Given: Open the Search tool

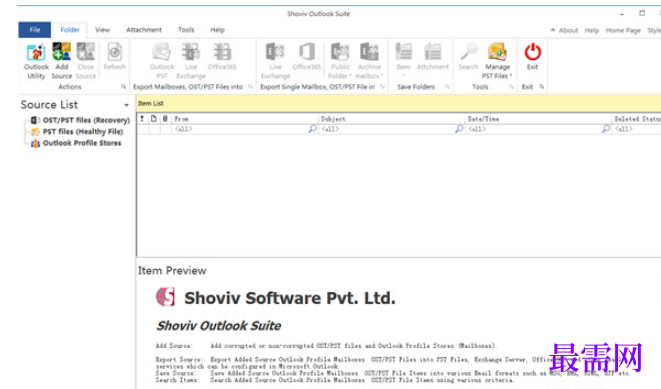Looking at the screenshot, I should (x=468, y=56).
